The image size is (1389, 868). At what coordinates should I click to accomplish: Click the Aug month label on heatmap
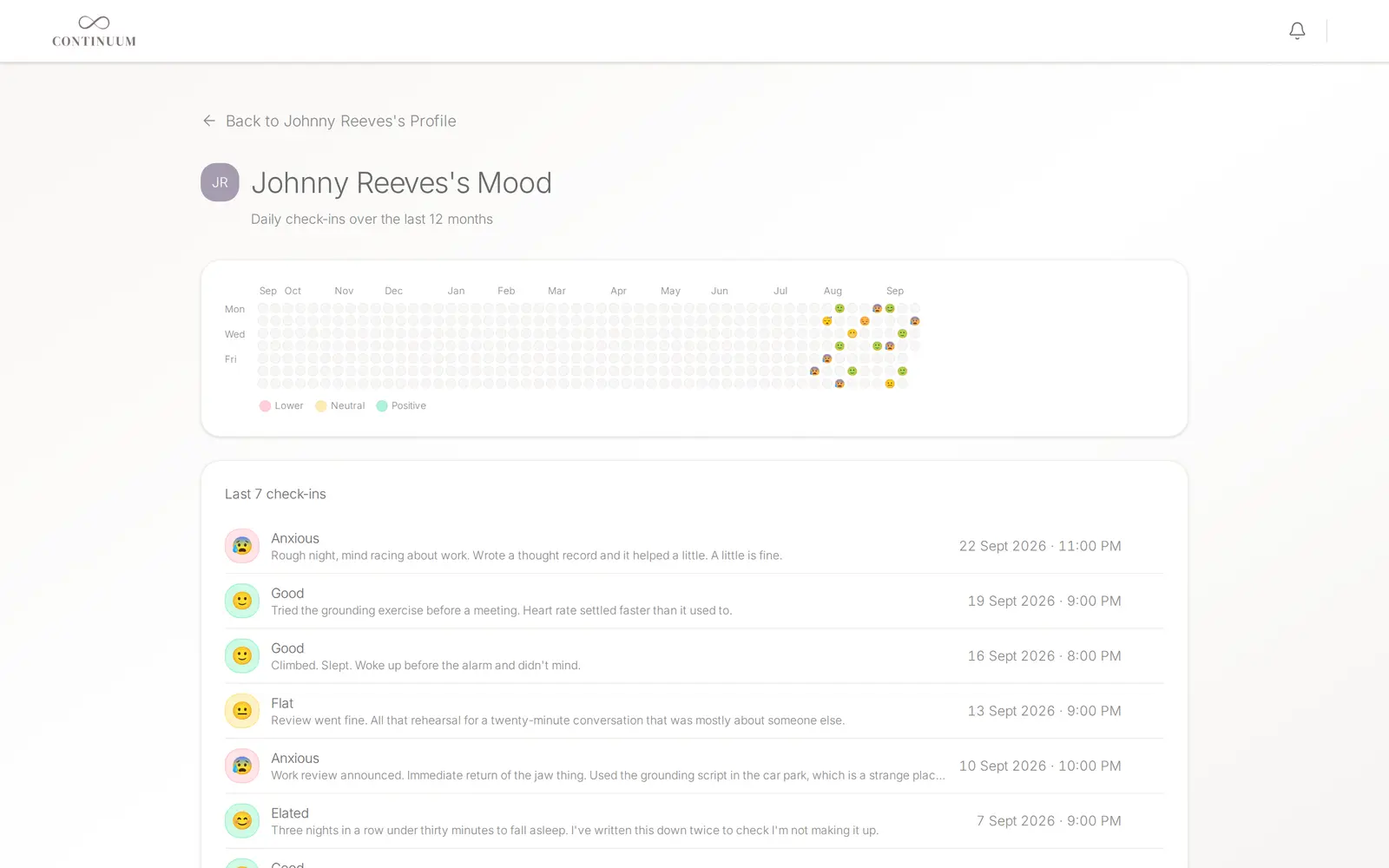(x=833, y=291)
